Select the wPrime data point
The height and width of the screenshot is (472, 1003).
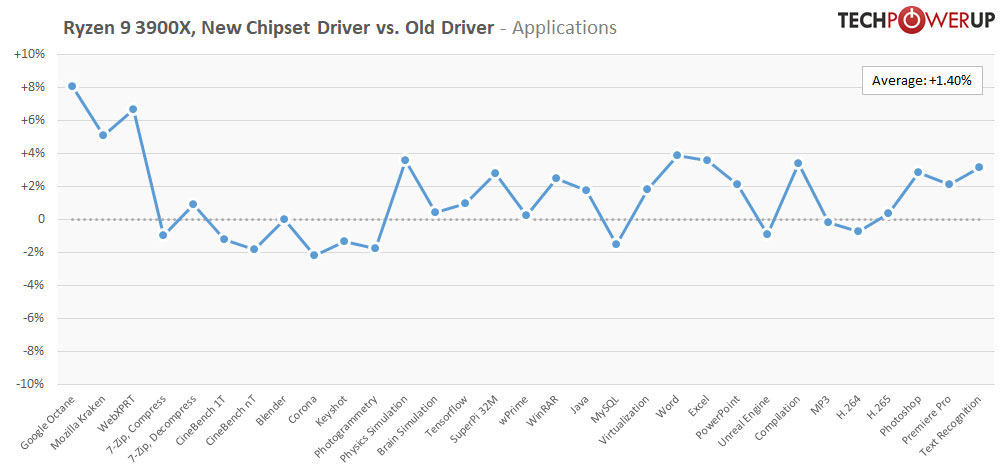pyautogui.click(x=526, y=215)
